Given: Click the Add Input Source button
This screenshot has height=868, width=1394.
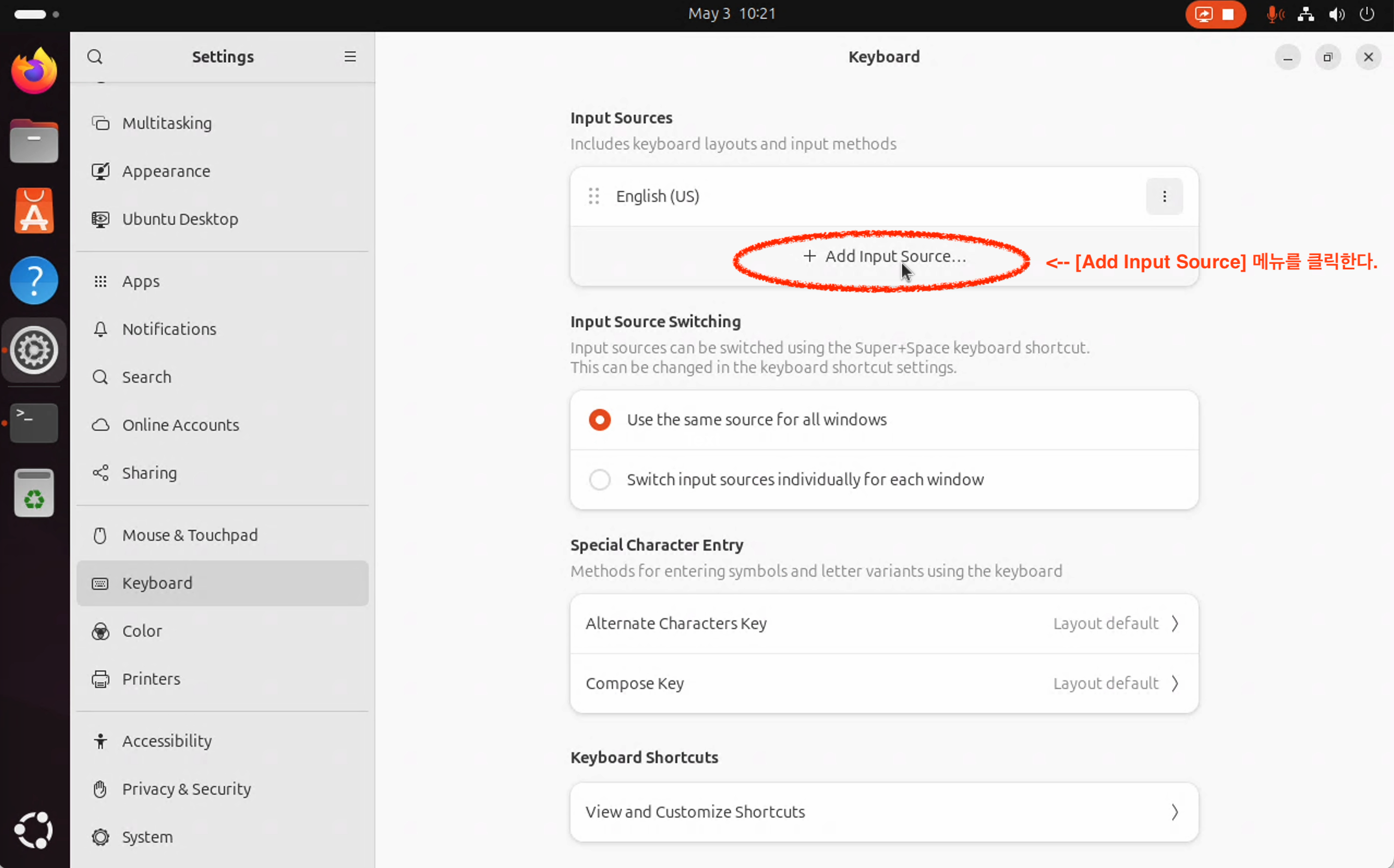Looking at the screenshot, I should (884, 256).
